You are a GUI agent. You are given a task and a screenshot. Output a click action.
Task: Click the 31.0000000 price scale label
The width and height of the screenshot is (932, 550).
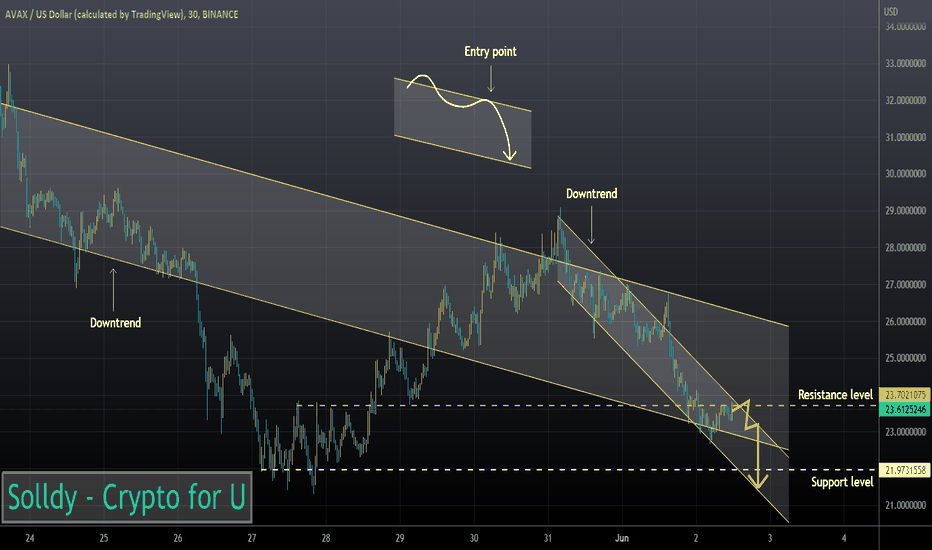(x=905, y=137)
